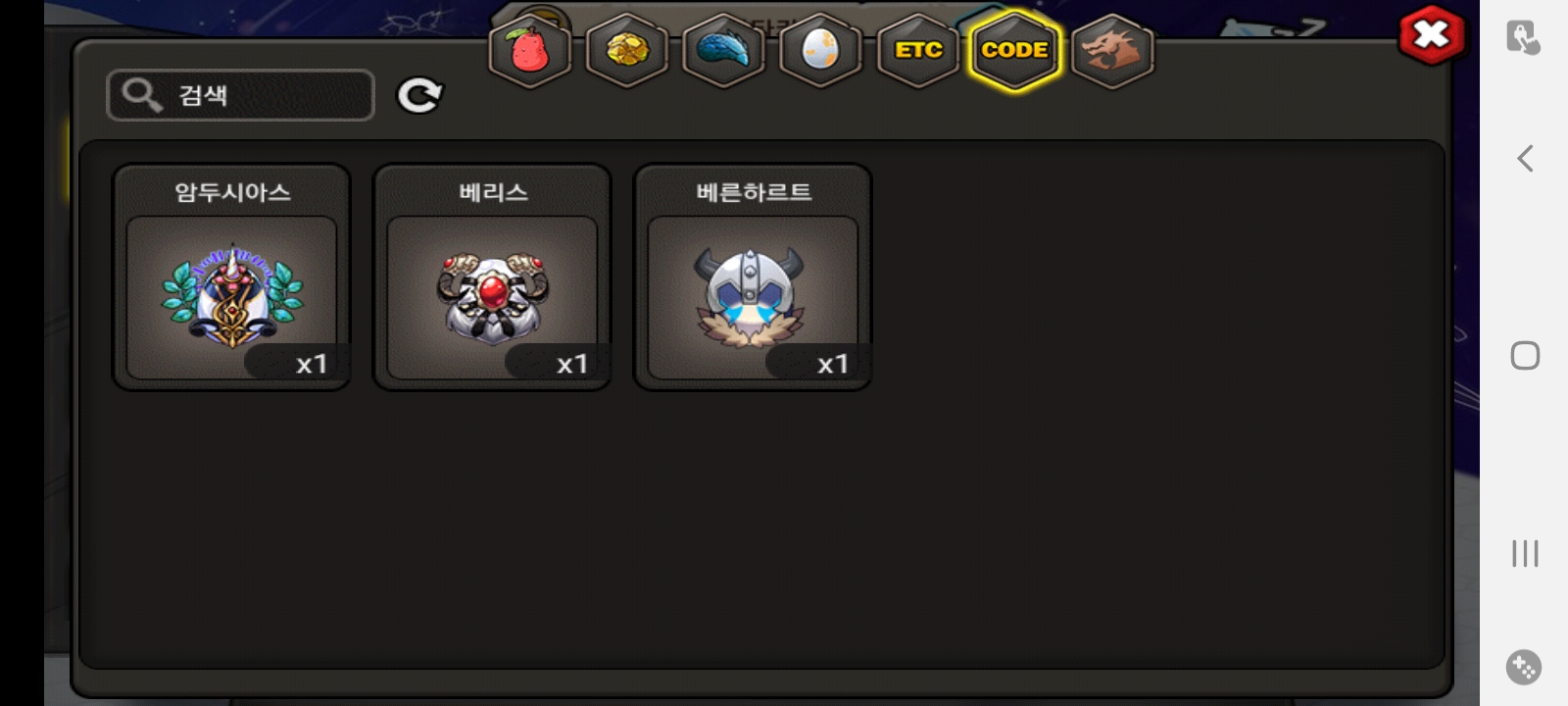The height and width of the screenshot is (706, 1568).
Task: Click the refresh arrow icon
Action: click(419, 95)
